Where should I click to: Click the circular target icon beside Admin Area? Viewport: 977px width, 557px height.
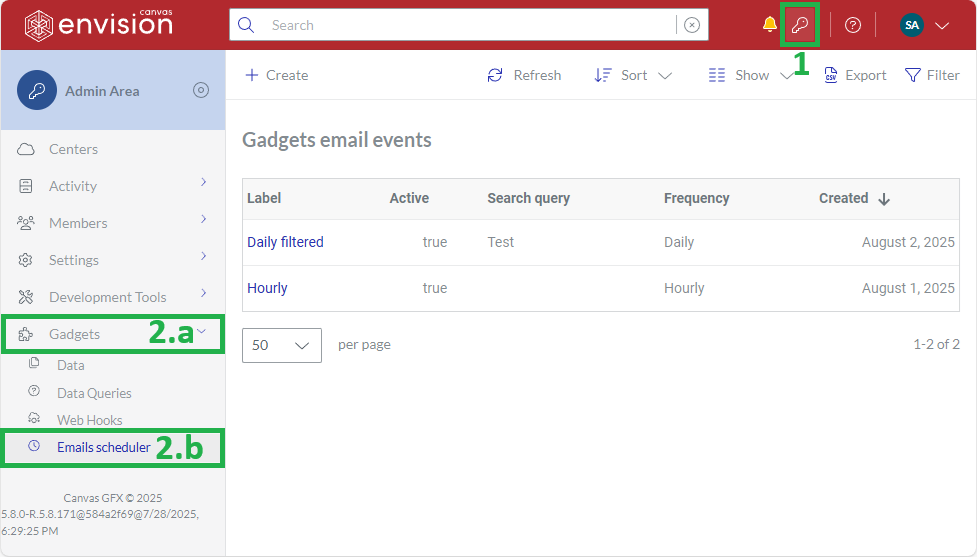pyautogui.click(x=201, y=90)
